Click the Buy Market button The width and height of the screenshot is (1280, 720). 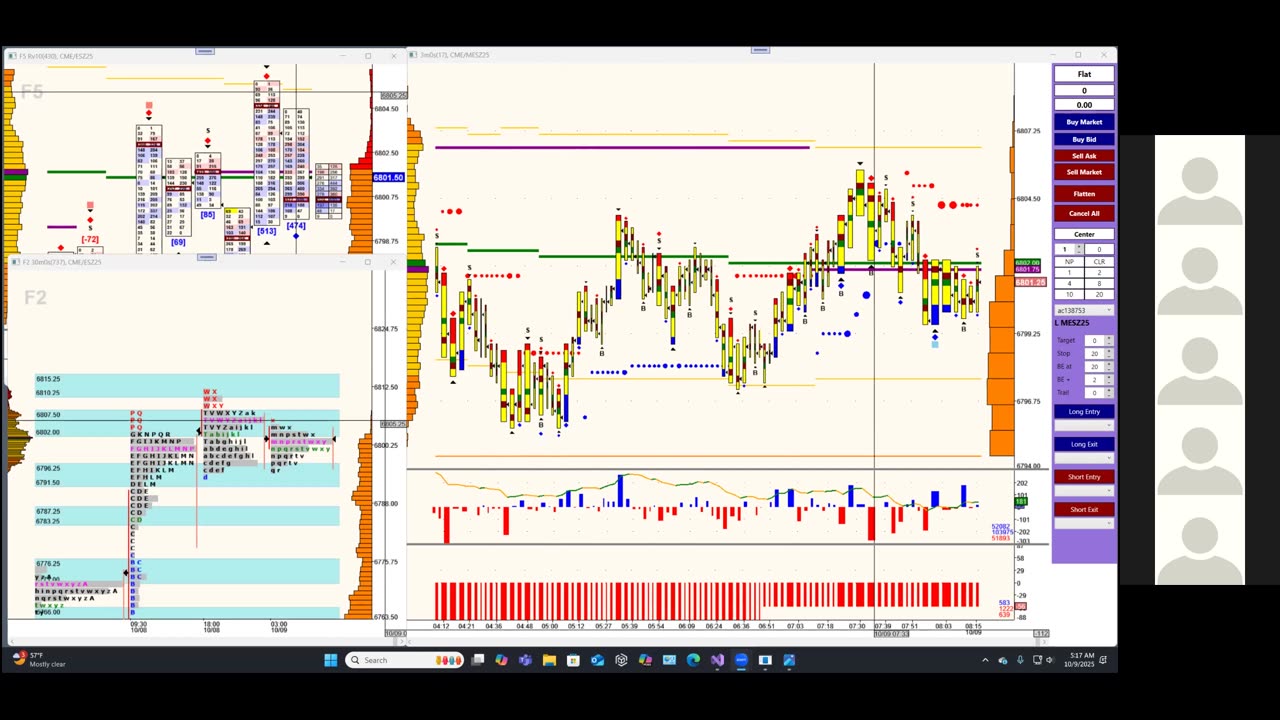(1084, 122)
